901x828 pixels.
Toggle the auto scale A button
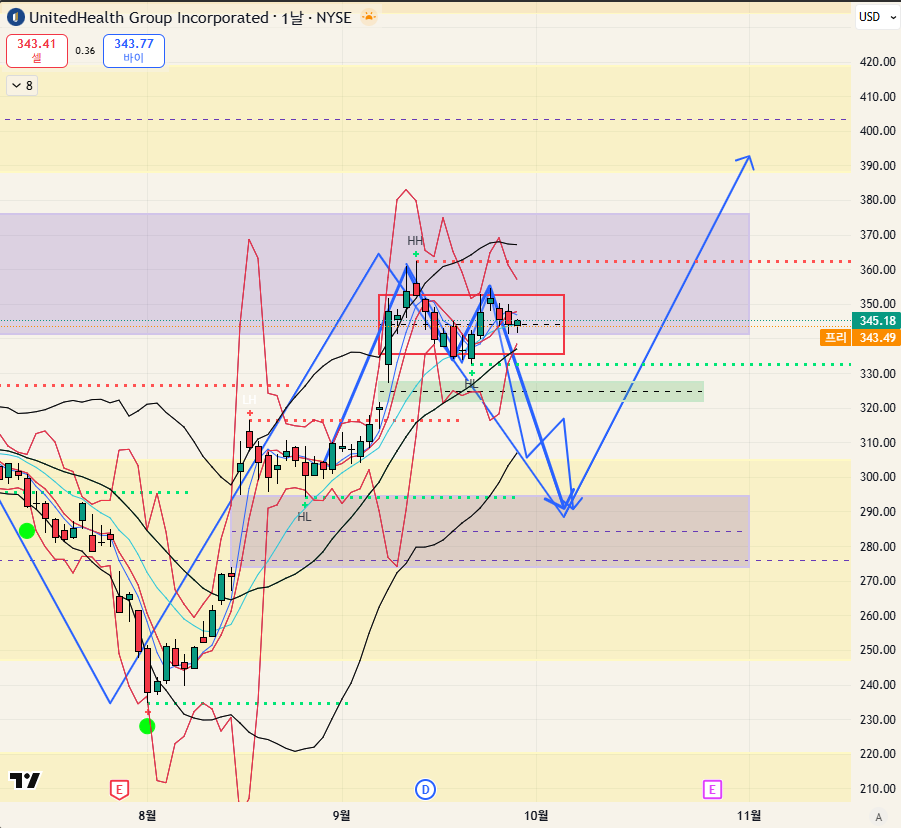tap(878, 817)
